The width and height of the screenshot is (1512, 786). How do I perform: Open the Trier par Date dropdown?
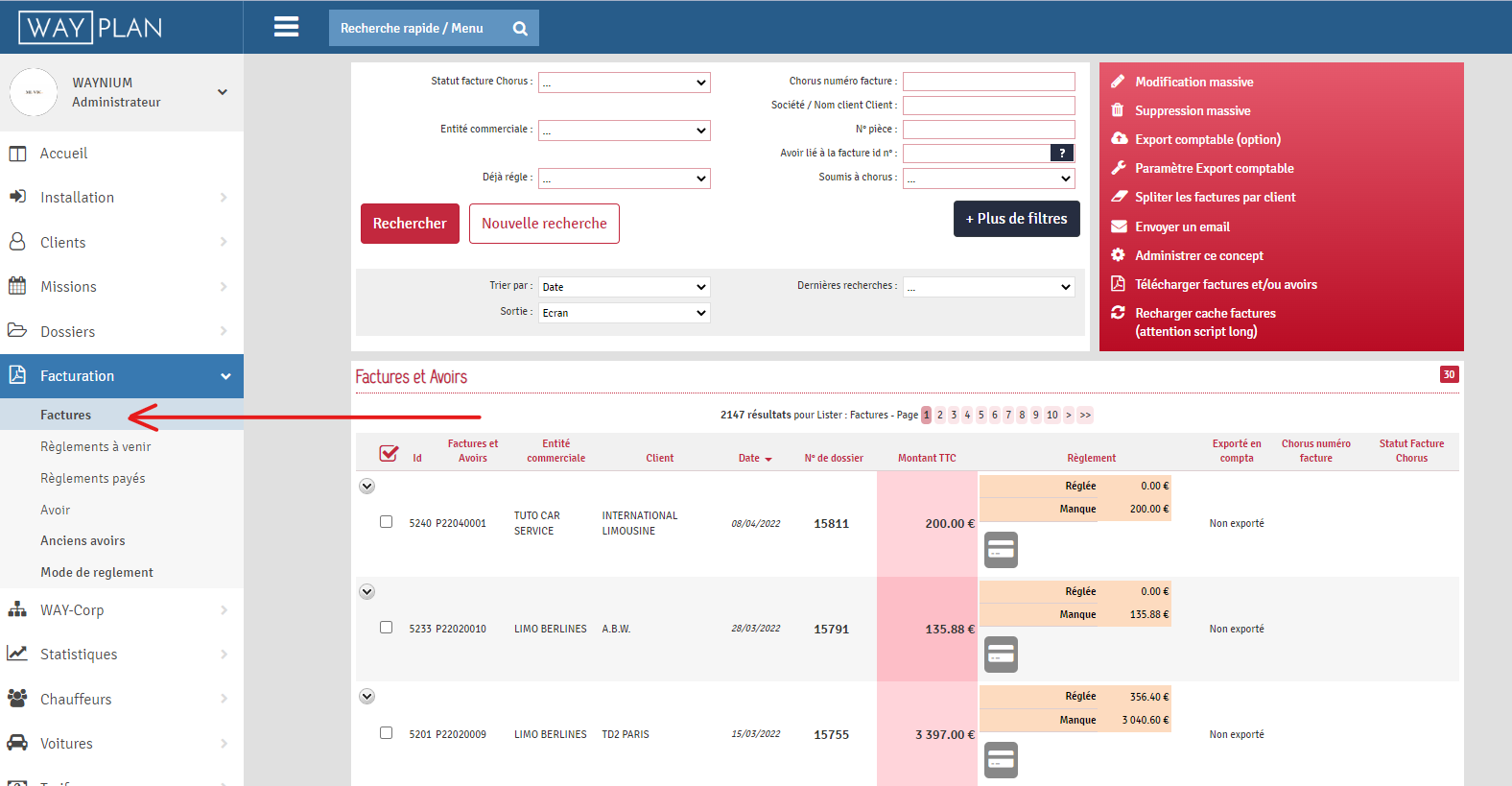pyautogui.click(x=624, y=287)
